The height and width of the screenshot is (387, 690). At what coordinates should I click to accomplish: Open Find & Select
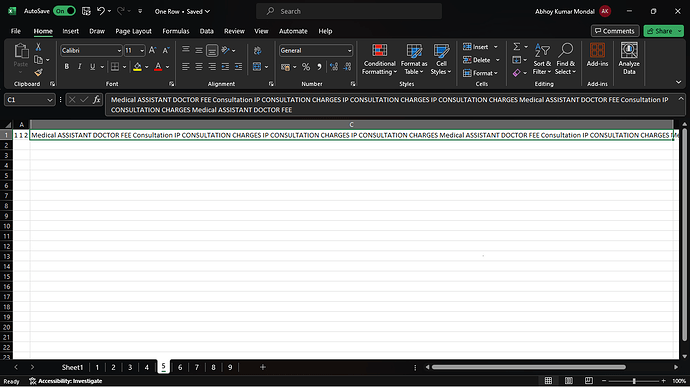pos(565,59)
